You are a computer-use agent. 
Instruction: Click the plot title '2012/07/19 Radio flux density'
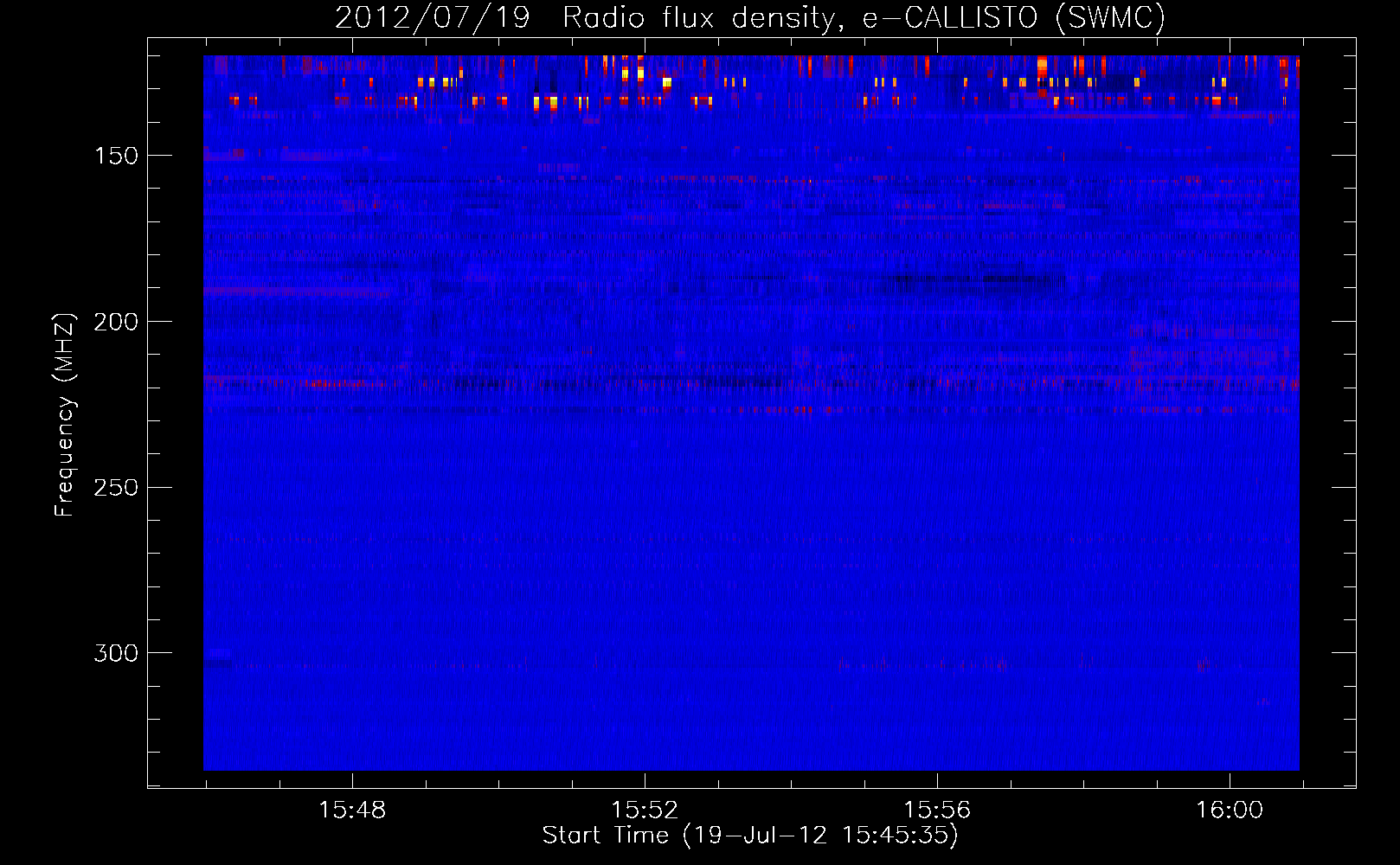pyautogui.click(x=750, y=17)
